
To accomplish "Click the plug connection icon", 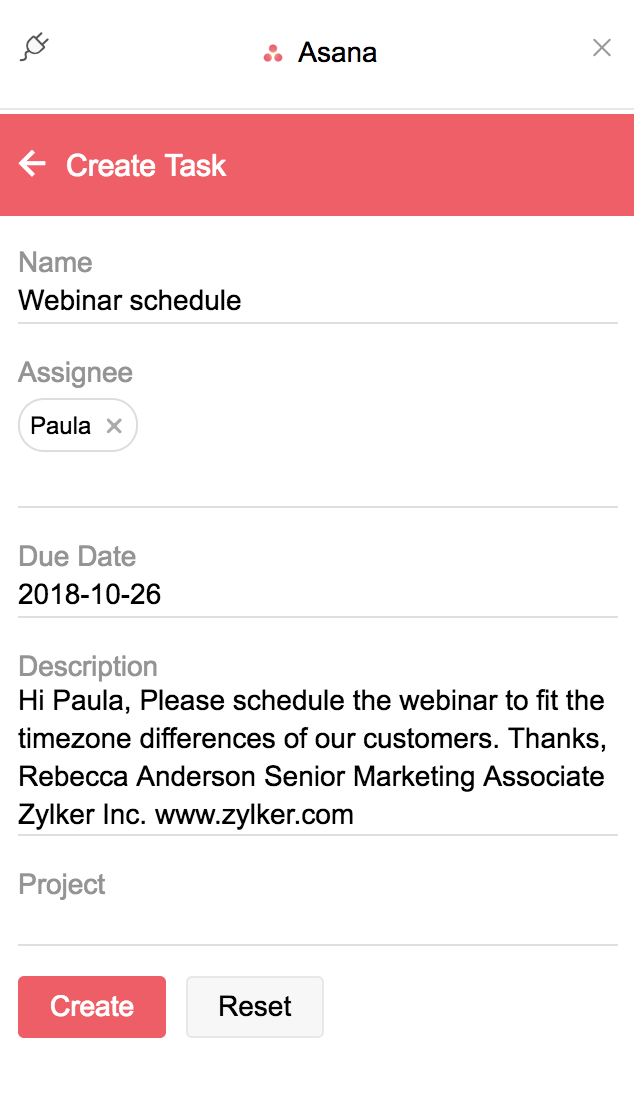I will 34,47.
